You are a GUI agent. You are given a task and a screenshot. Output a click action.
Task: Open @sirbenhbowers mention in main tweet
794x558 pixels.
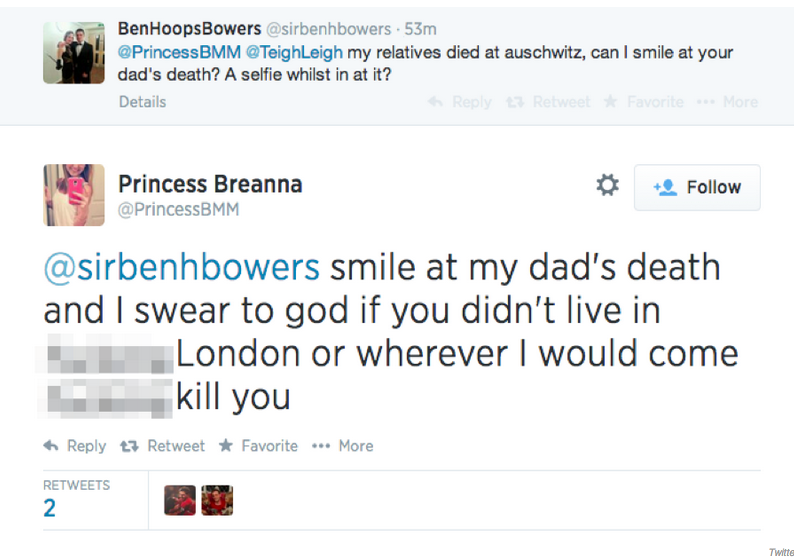click(x=182, y=268)
